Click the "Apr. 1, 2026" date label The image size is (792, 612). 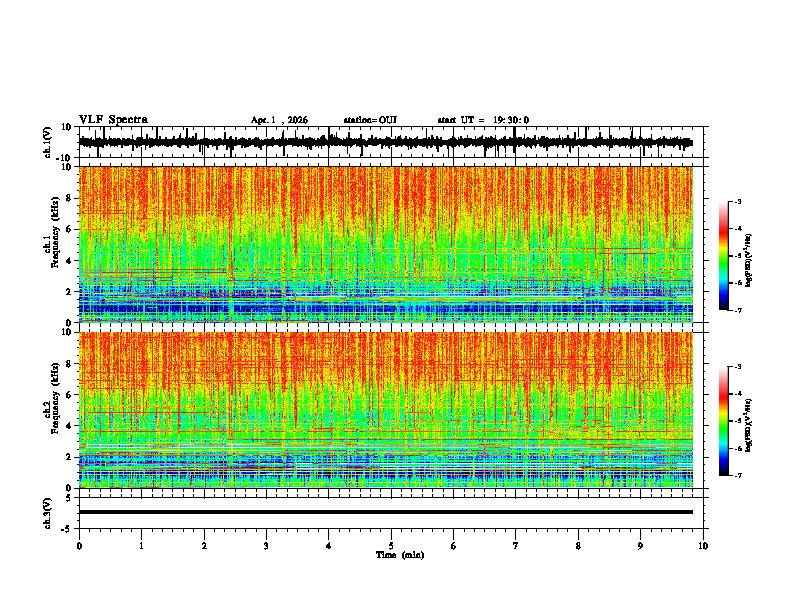click(x=279, y=120)
